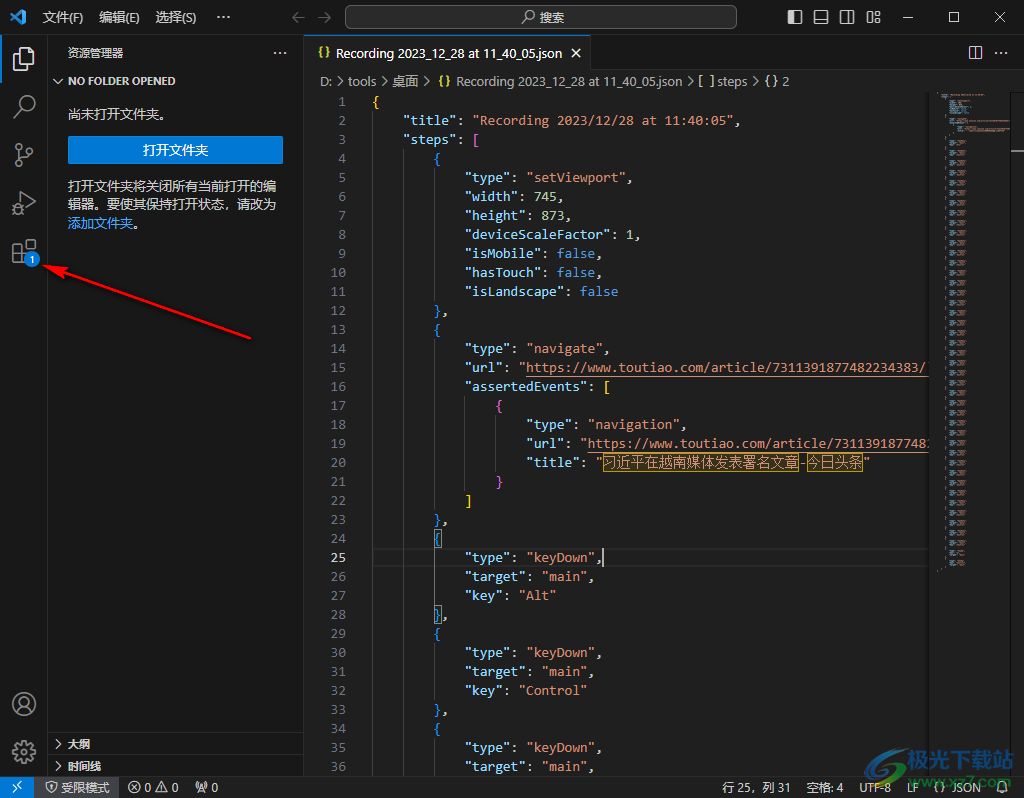The height and width of the screenshot is (798, 1024).
Task: Open the 文件(F) menu
Action: pyautogui.click(x=63, y=17)
